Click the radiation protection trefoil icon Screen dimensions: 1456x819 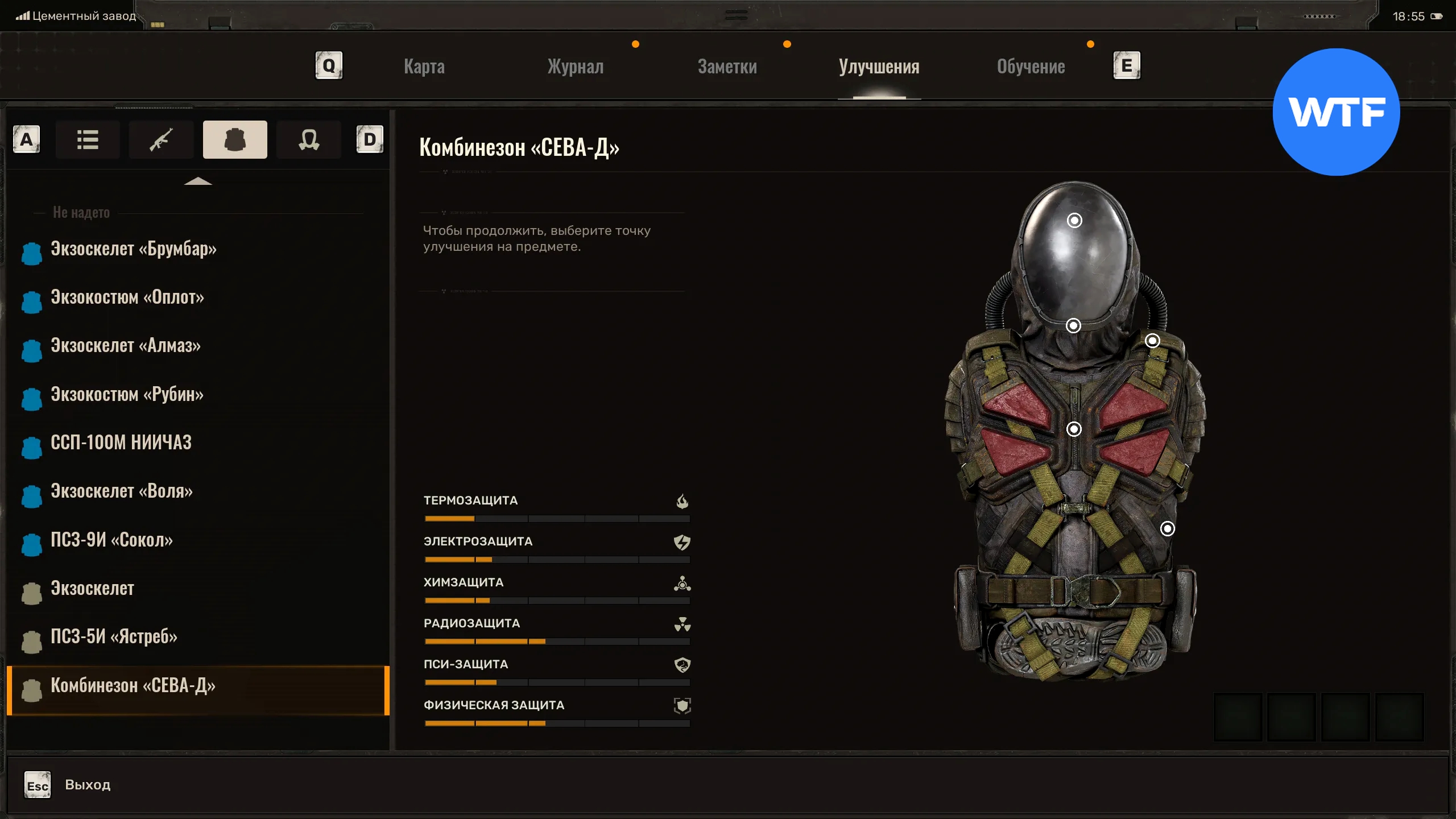[x=682, y=624]
